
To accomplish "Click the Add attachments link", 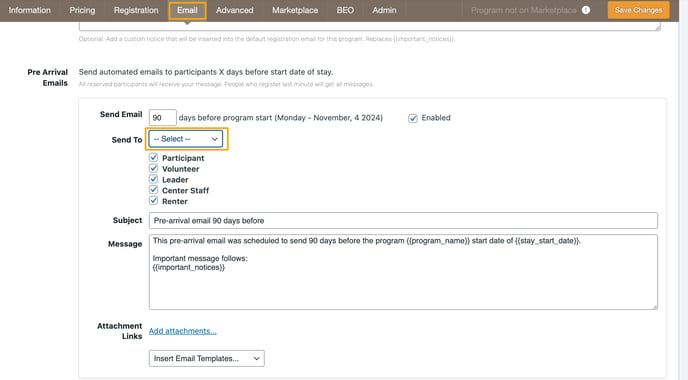I will coord(183,331).
